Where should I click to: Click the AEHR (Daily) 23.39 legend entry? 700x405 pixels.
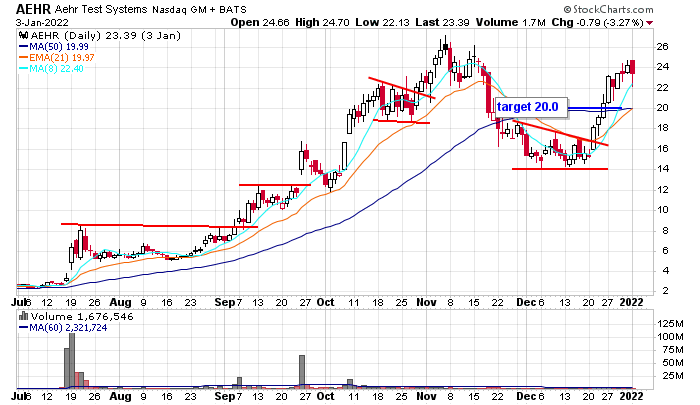105,36
